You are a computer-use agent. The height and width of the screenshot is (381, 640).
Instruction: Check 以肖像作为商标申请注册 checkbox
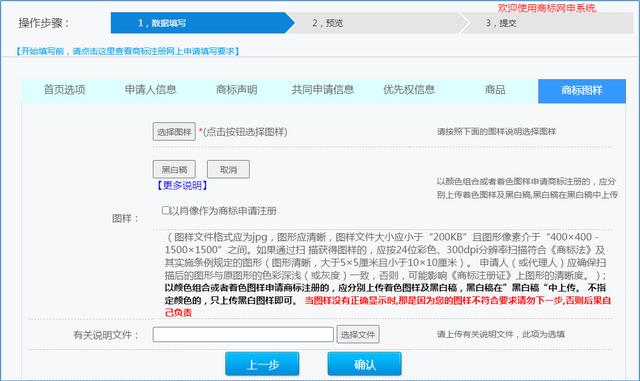(x=165, y=210)
